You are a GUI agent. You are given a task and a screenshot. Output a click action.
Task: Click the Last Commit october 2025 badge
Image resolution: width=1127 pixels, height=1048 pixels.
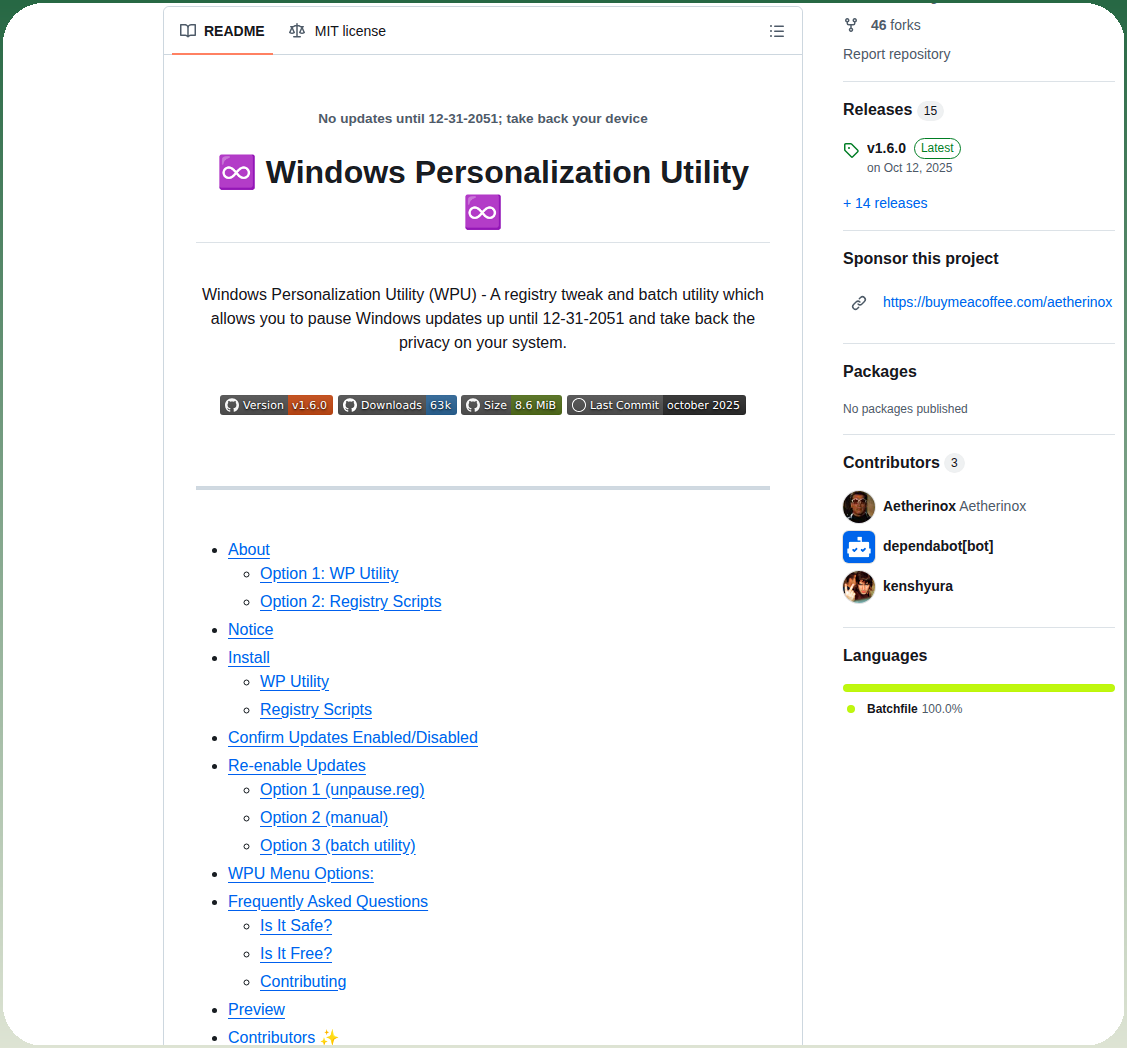(x=656, y=405)
